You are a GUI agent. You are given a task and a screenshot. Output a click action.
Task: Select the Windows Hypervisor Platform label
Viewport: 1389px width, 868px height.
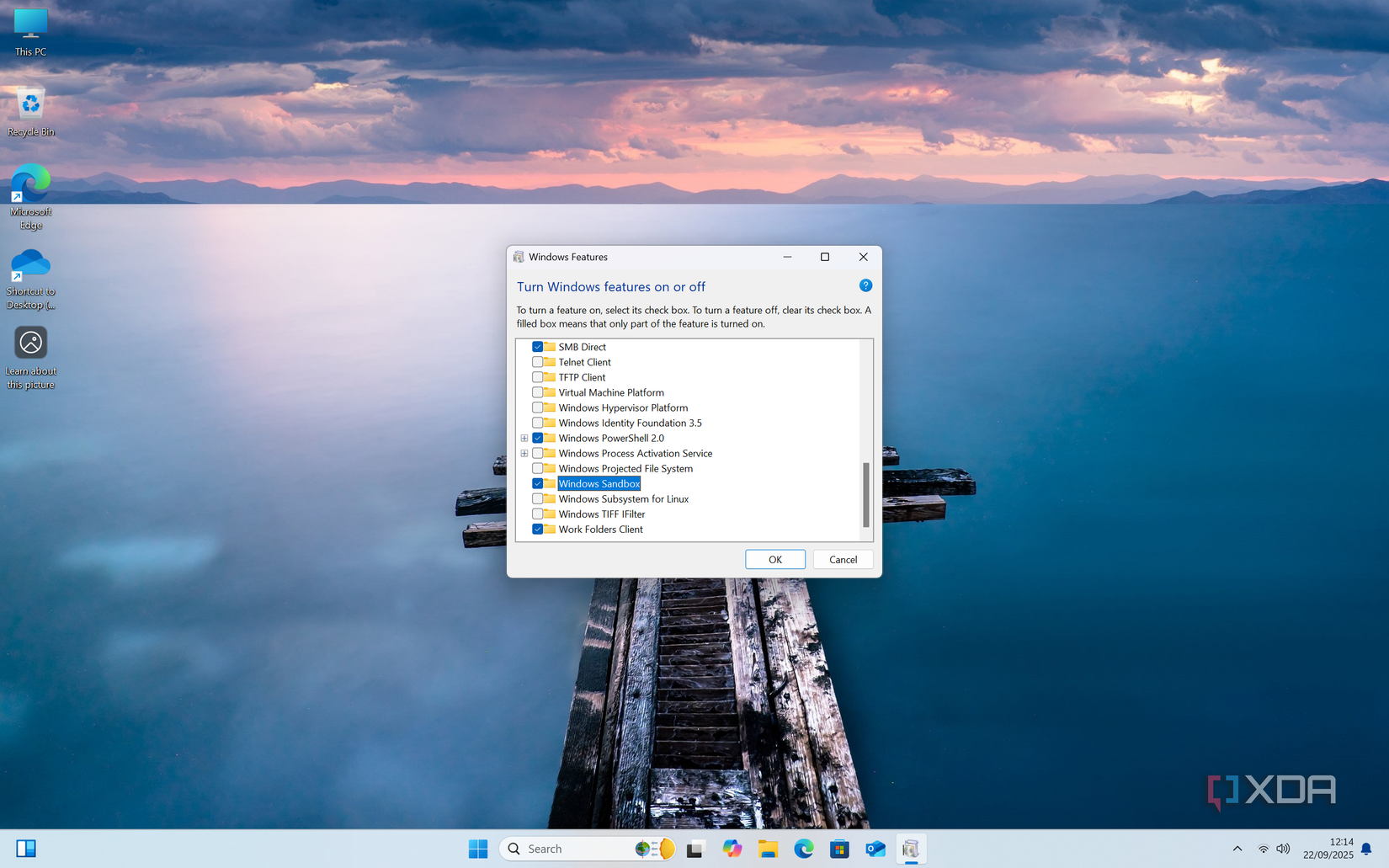[623, 407]
